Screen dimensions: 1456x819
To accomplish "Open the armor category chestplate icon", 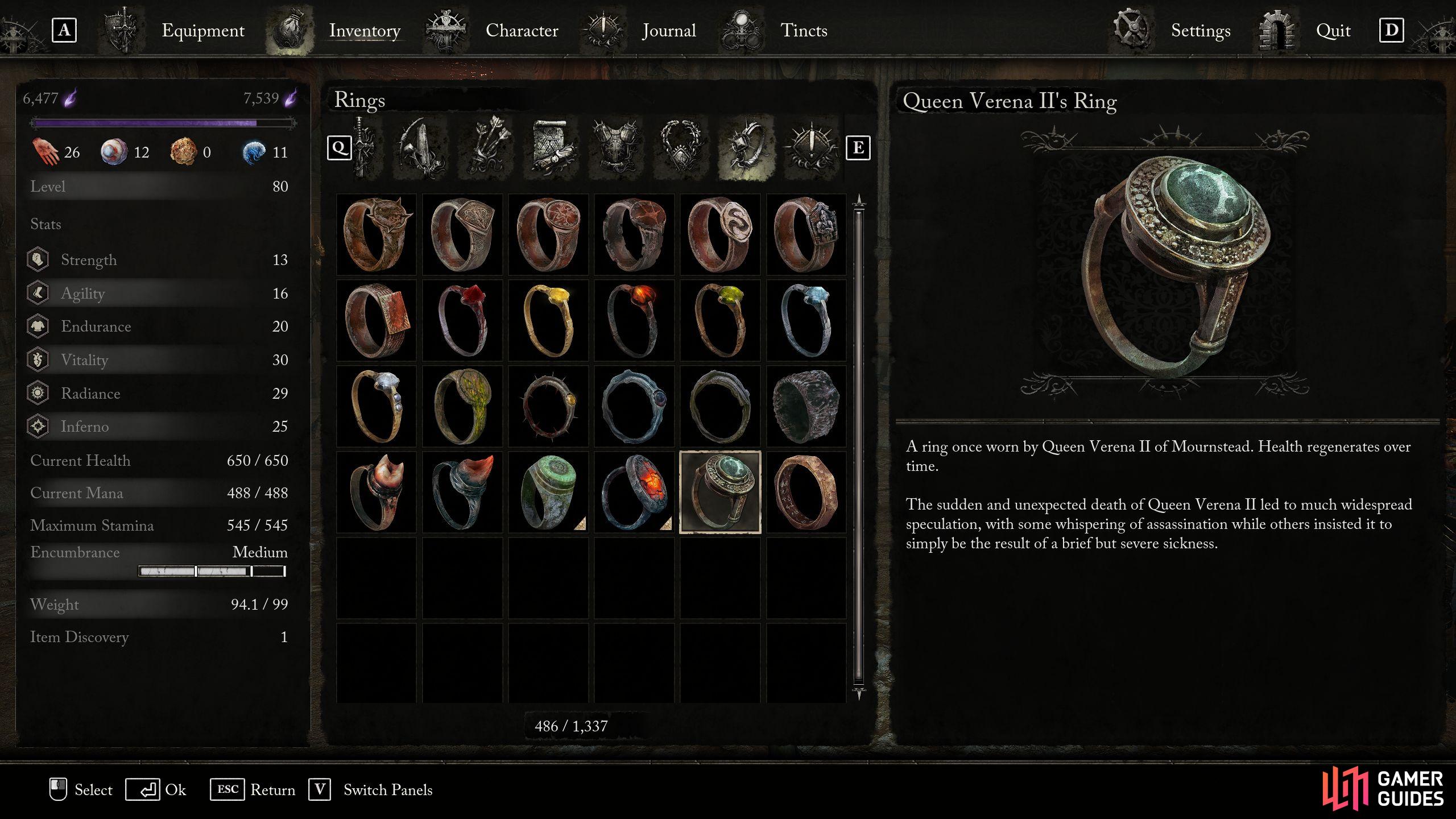I will [x=617, y=148].
